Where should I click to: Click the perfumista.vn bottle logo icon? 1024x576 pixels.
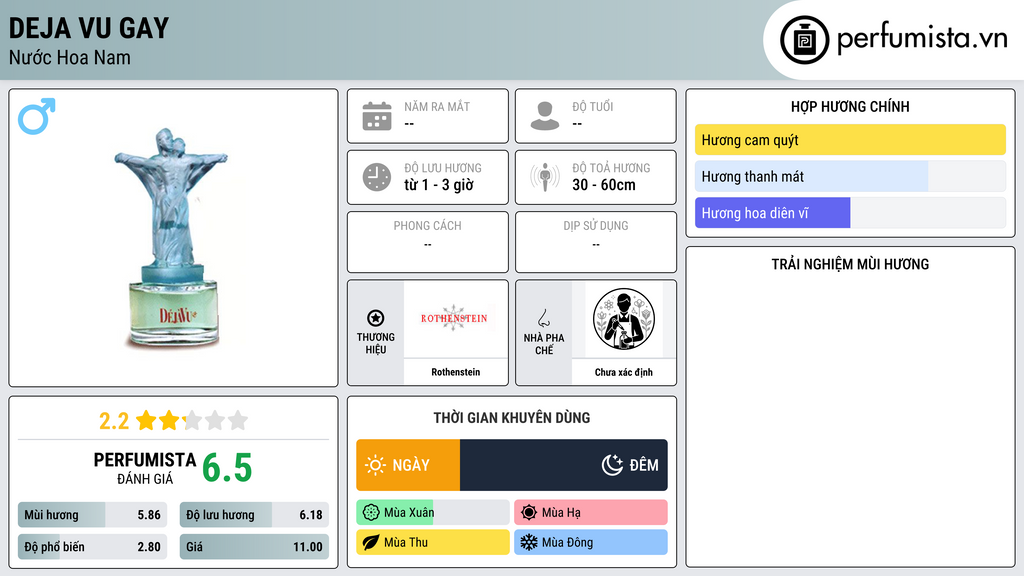804,40
